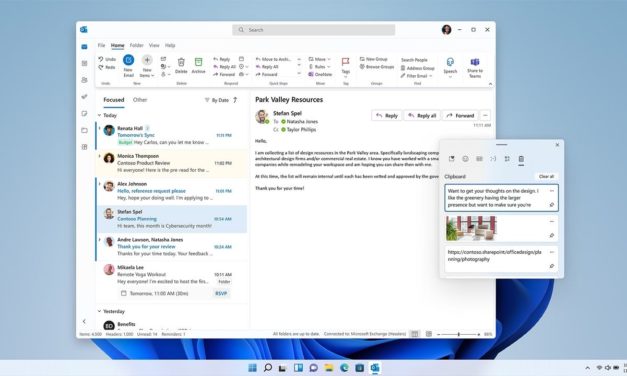Click Browse Groups in the ribbon
Viewport: 627px width, 376px height.
pyautogui.click(x=377, y=67)
